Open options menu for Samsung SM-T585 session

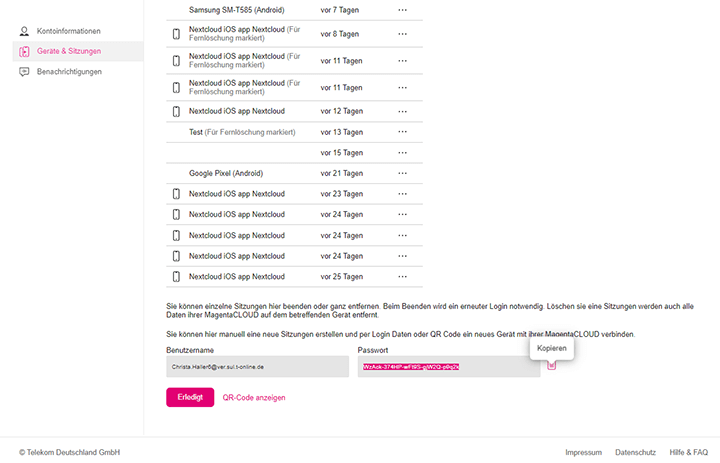pyautogui.click(x=403, y=10)
